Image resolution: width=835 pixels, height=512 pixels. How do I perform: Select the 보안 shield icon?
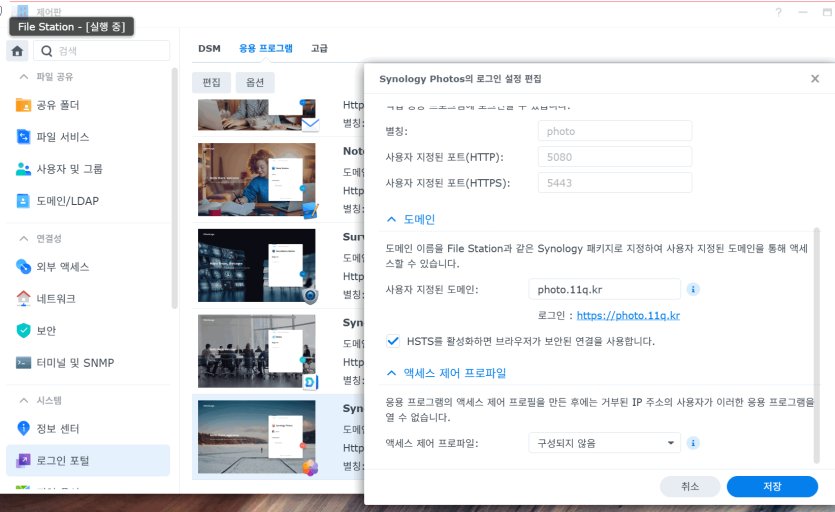(23, 331)
